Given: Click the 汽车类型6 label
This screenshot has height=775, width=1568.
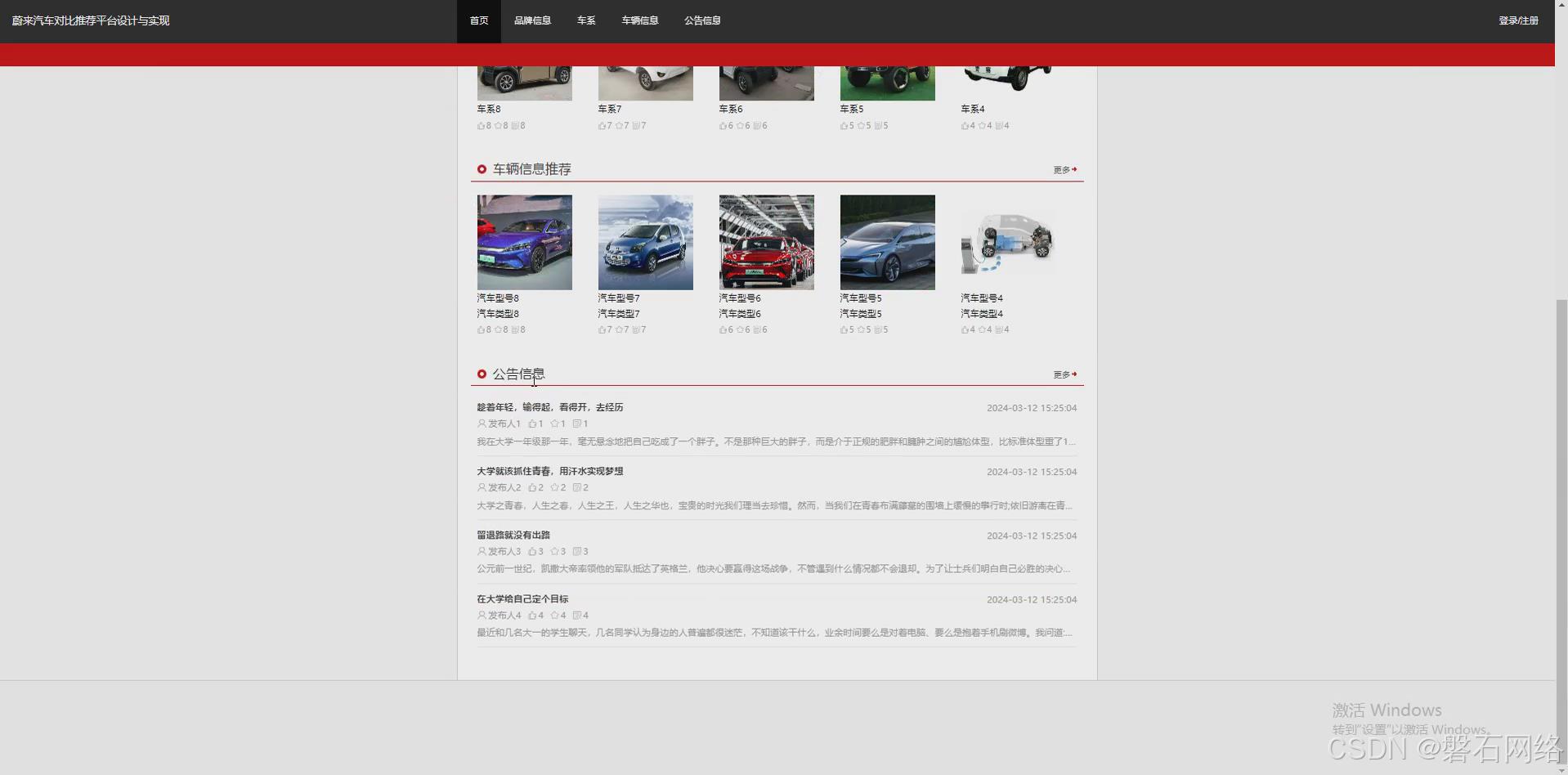Looking at the screenshot, I should pyautogui.click(x=740, y=314).
